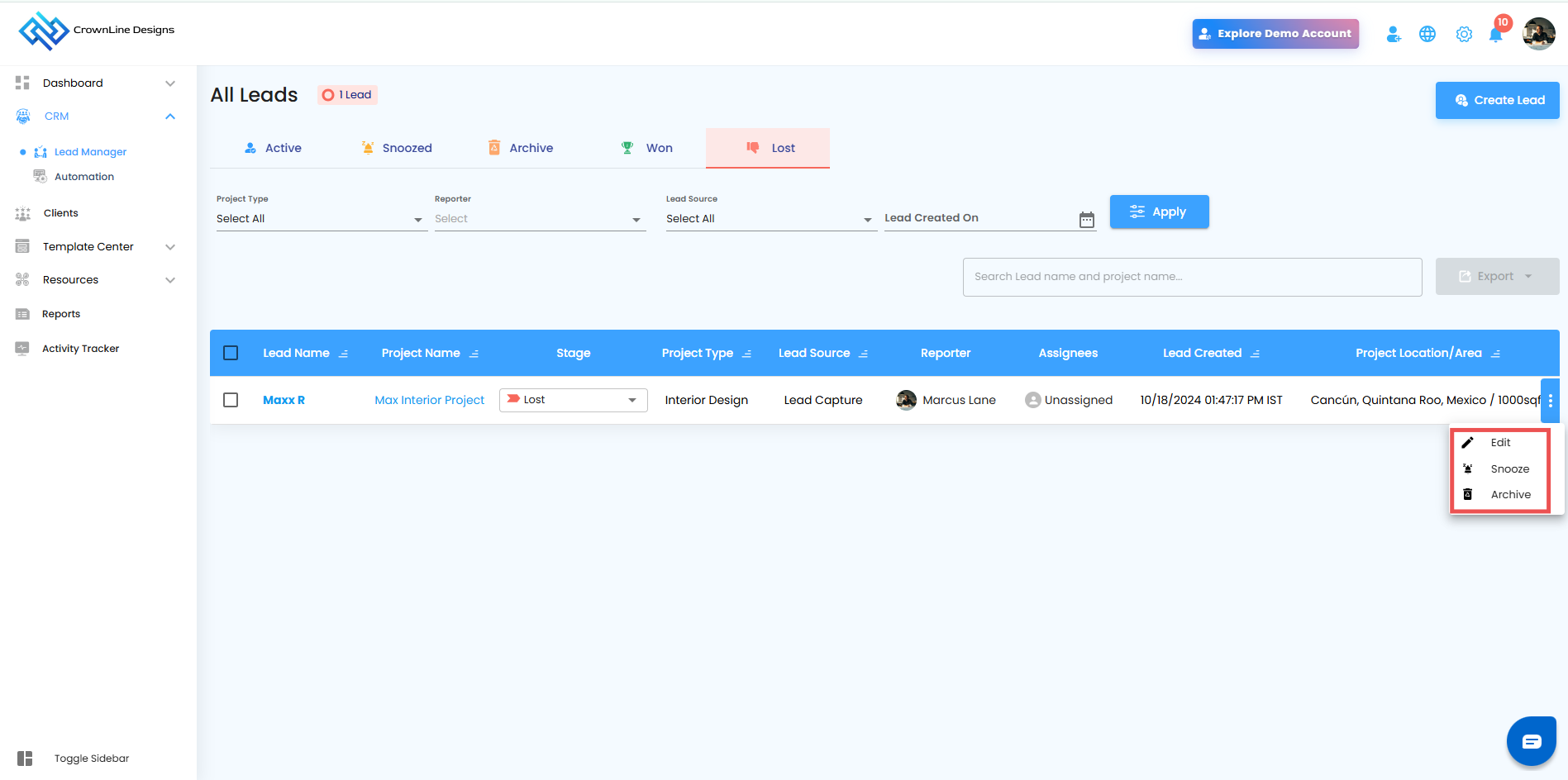Expand the Template Center chevron
Screen dimensions: 1568x780
tap(170, 247)
